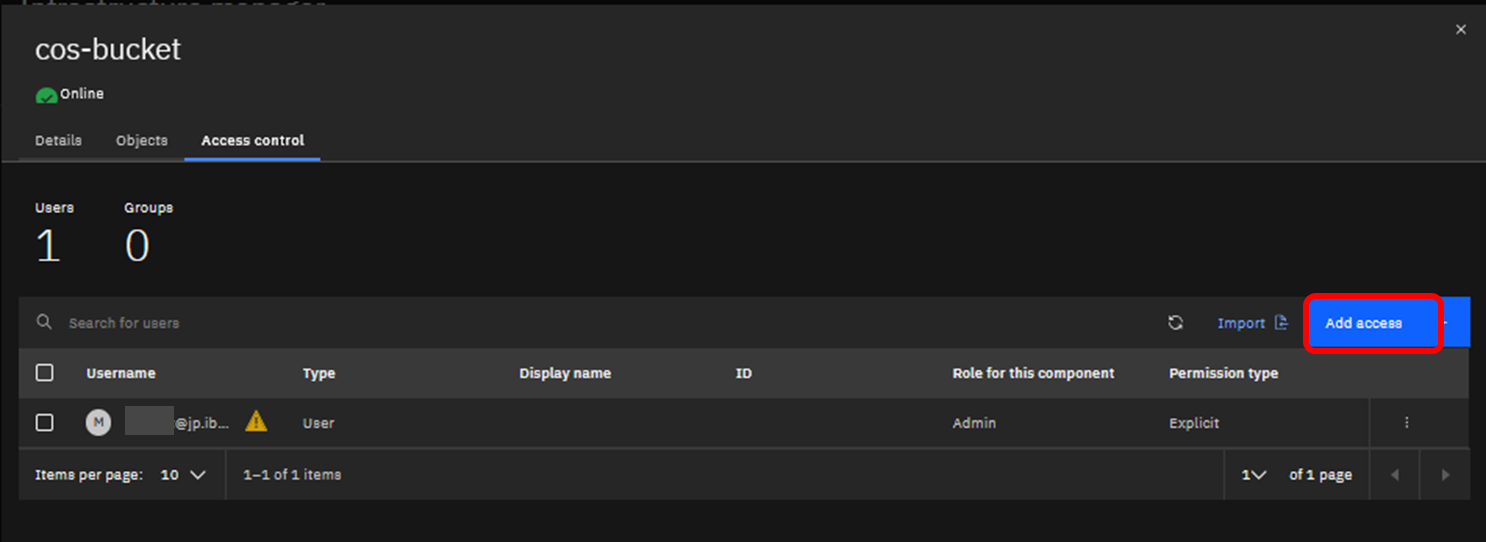
Task: Open the page number selector dropdown
Action: click(x=1254, y=475)
